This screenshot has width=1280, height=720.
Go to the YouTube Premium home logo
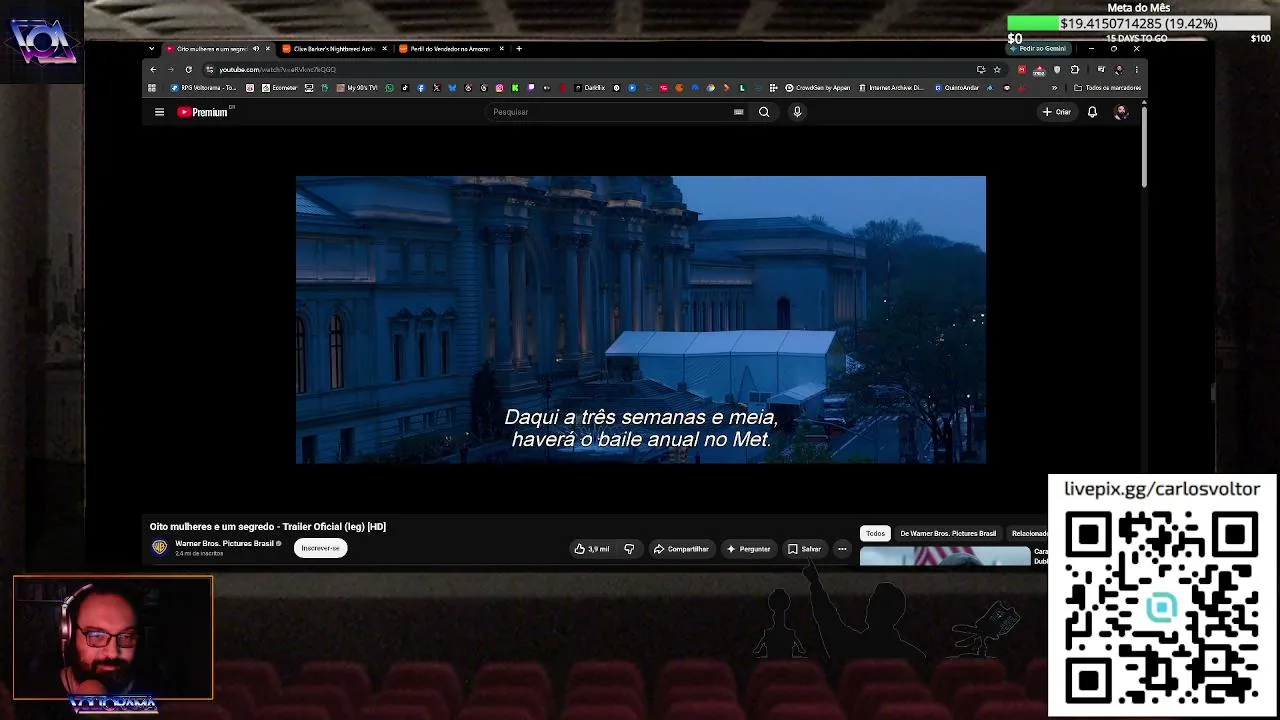coord(204,112)
